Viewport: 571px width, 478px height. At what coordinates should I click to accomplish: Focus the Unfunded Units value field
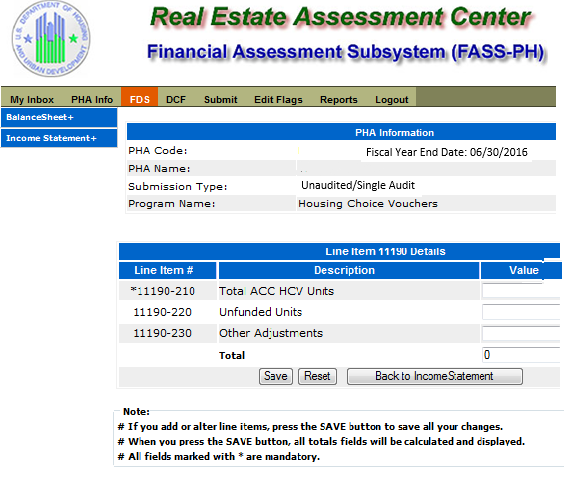click(x=521, y=312)
